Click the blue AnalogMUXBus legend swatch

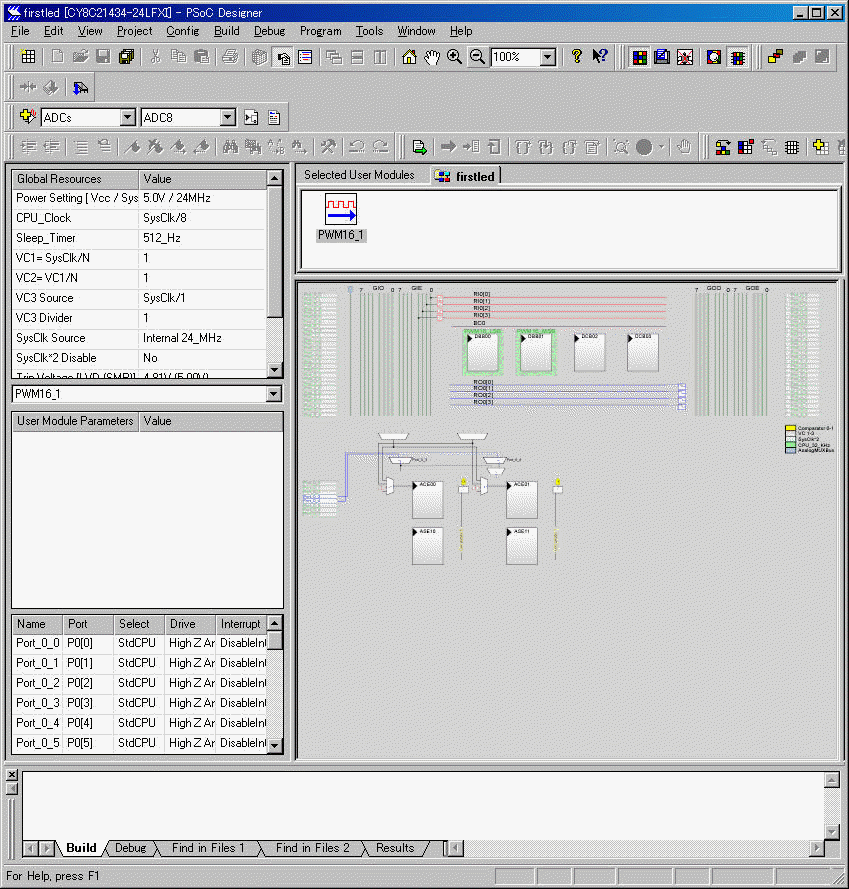[791, 451]
